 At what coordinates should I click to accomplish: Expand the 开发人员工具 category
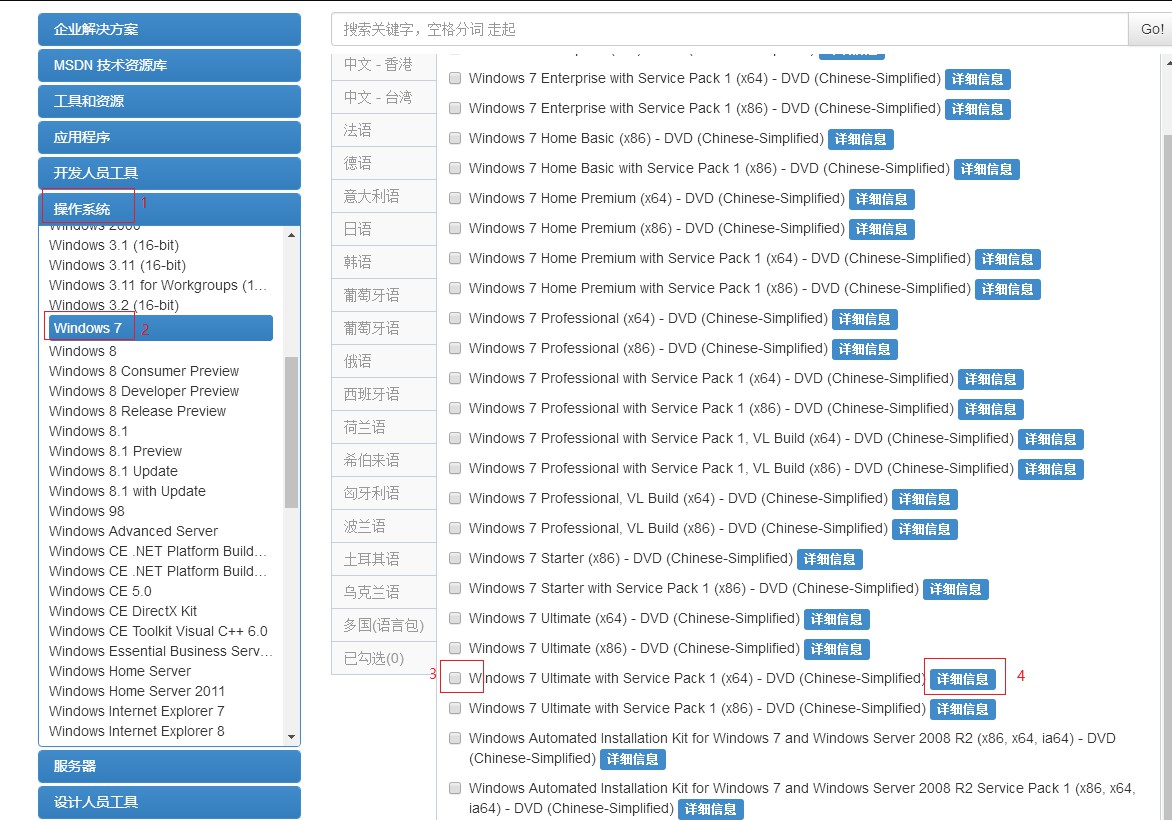pyautogui.click(x=168, y=173)
